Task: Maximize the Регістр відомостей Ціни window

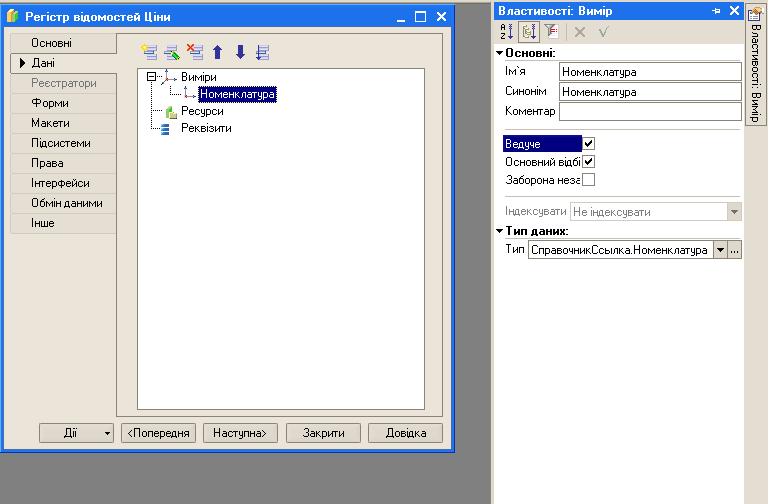Action: click(420, 16)
